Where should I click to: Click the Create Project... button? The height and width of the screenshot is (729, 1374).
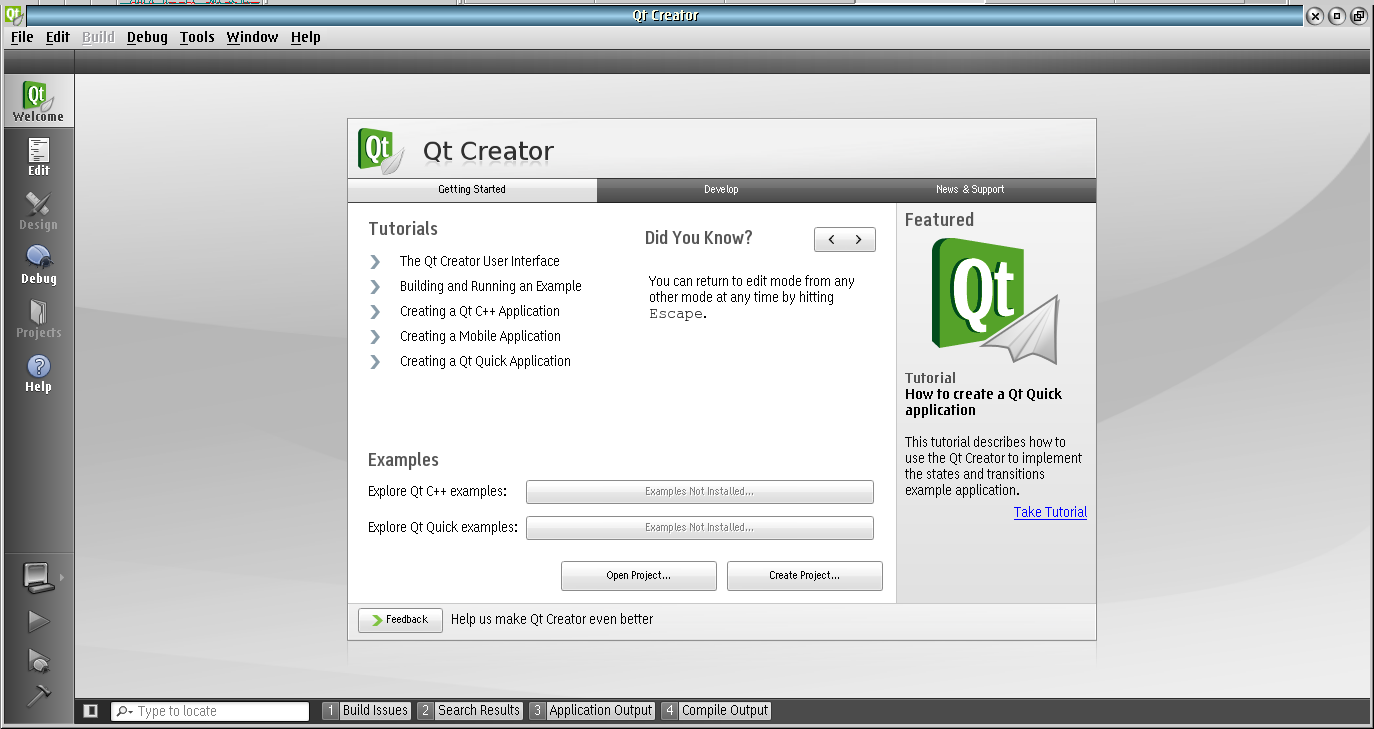804,576
